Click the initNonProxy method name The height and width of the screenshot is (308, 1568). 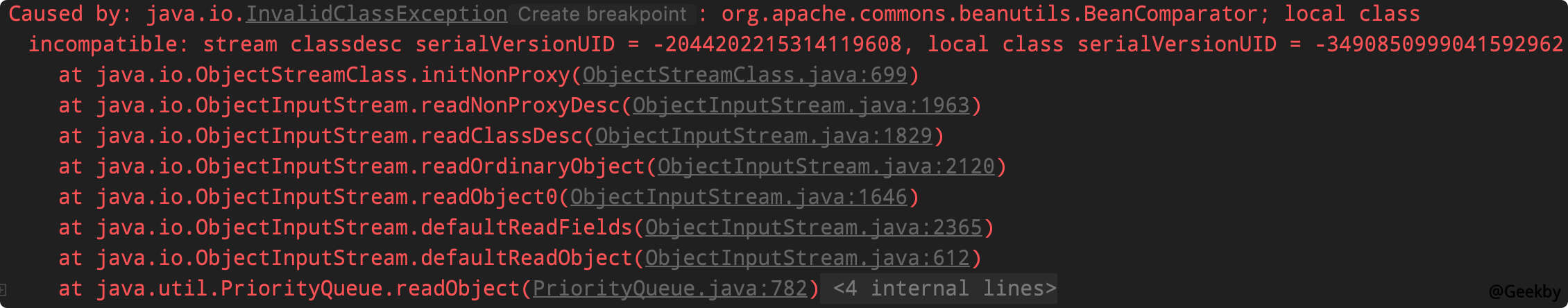495,75
